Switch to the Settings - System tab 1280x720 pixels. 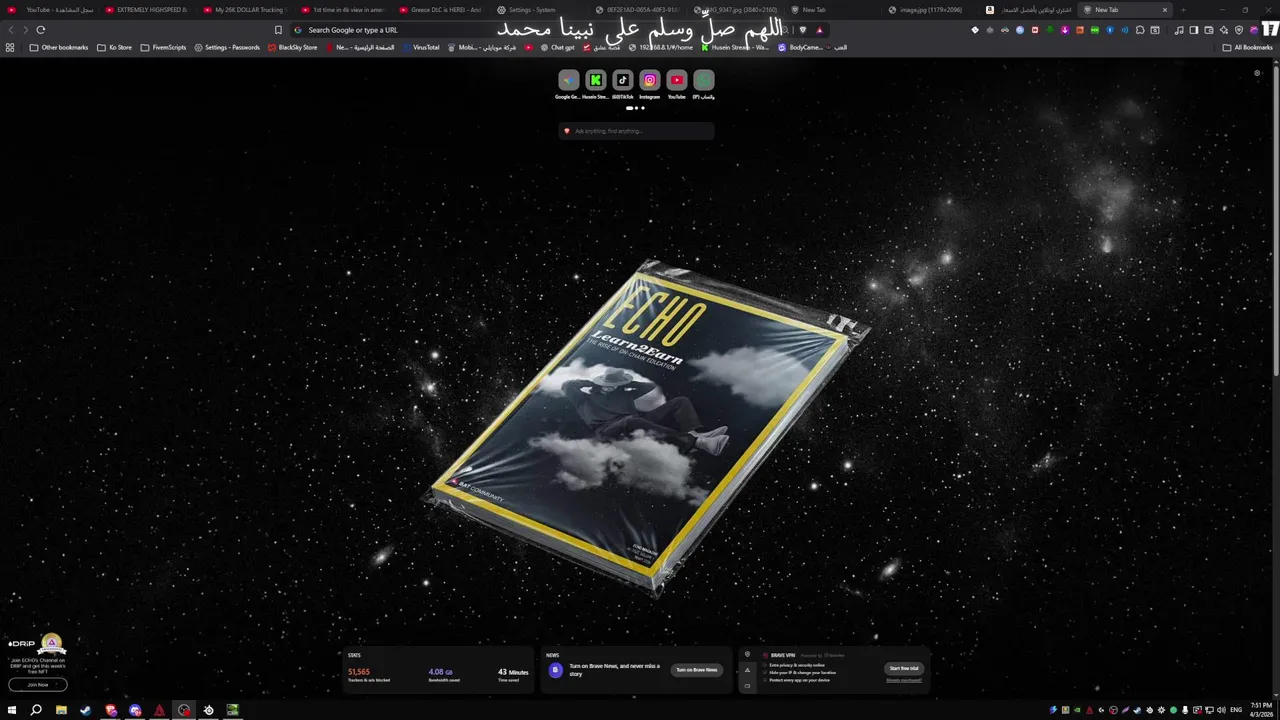pos(539,10)
